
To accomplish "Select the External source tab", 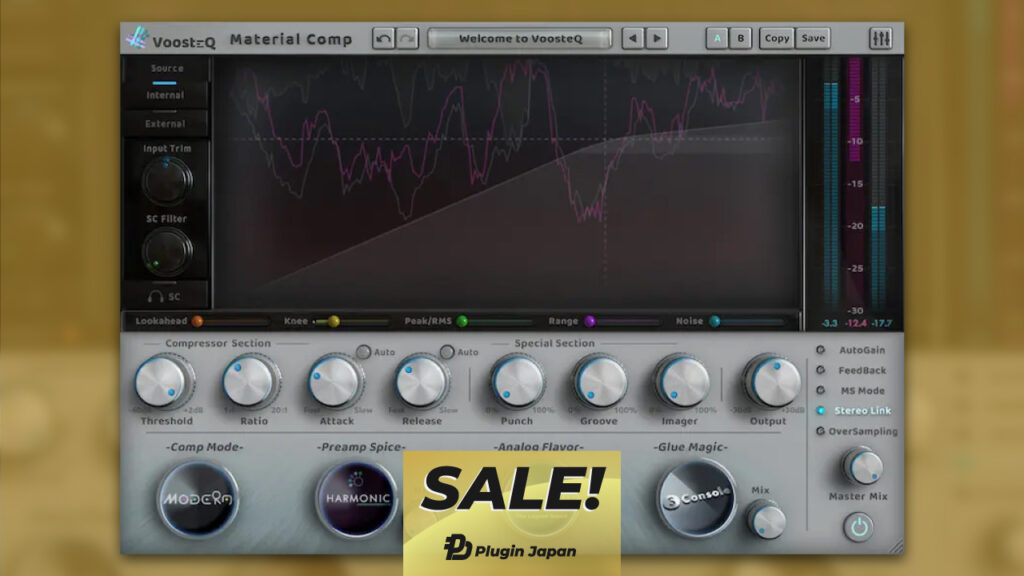I will click(x=165, y=124).
